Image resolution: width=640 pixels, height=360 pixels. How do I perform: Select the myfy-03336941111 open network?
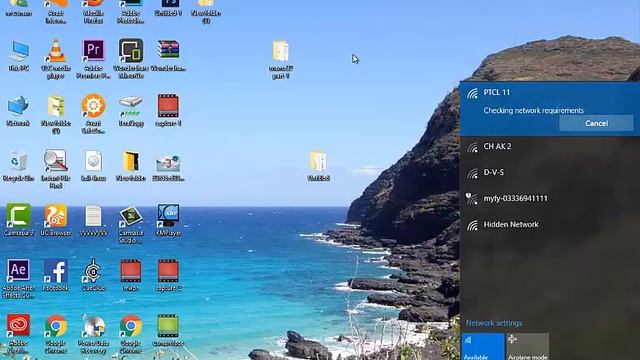coord(550,199)
